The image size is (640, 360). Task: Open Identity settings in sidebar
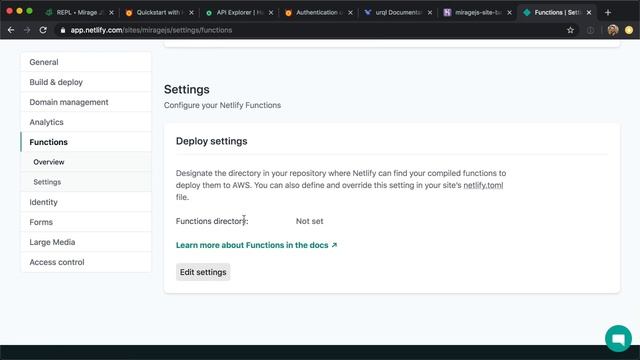(86, 202)
